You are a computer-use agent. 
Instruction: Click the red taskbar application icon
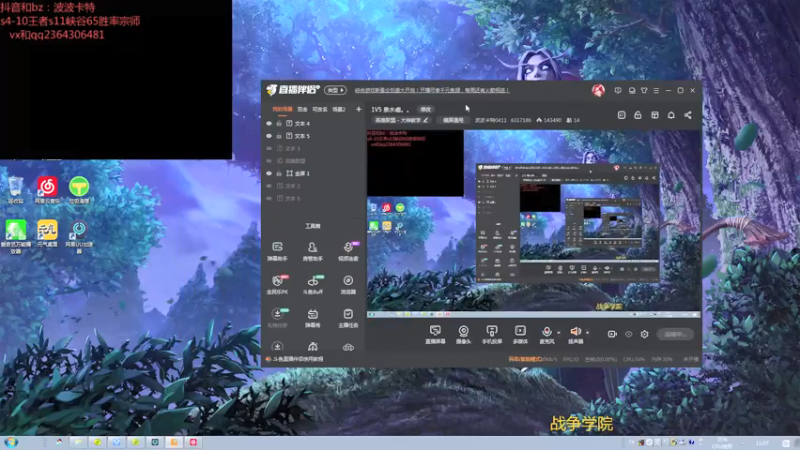click(x=193, y=442)
